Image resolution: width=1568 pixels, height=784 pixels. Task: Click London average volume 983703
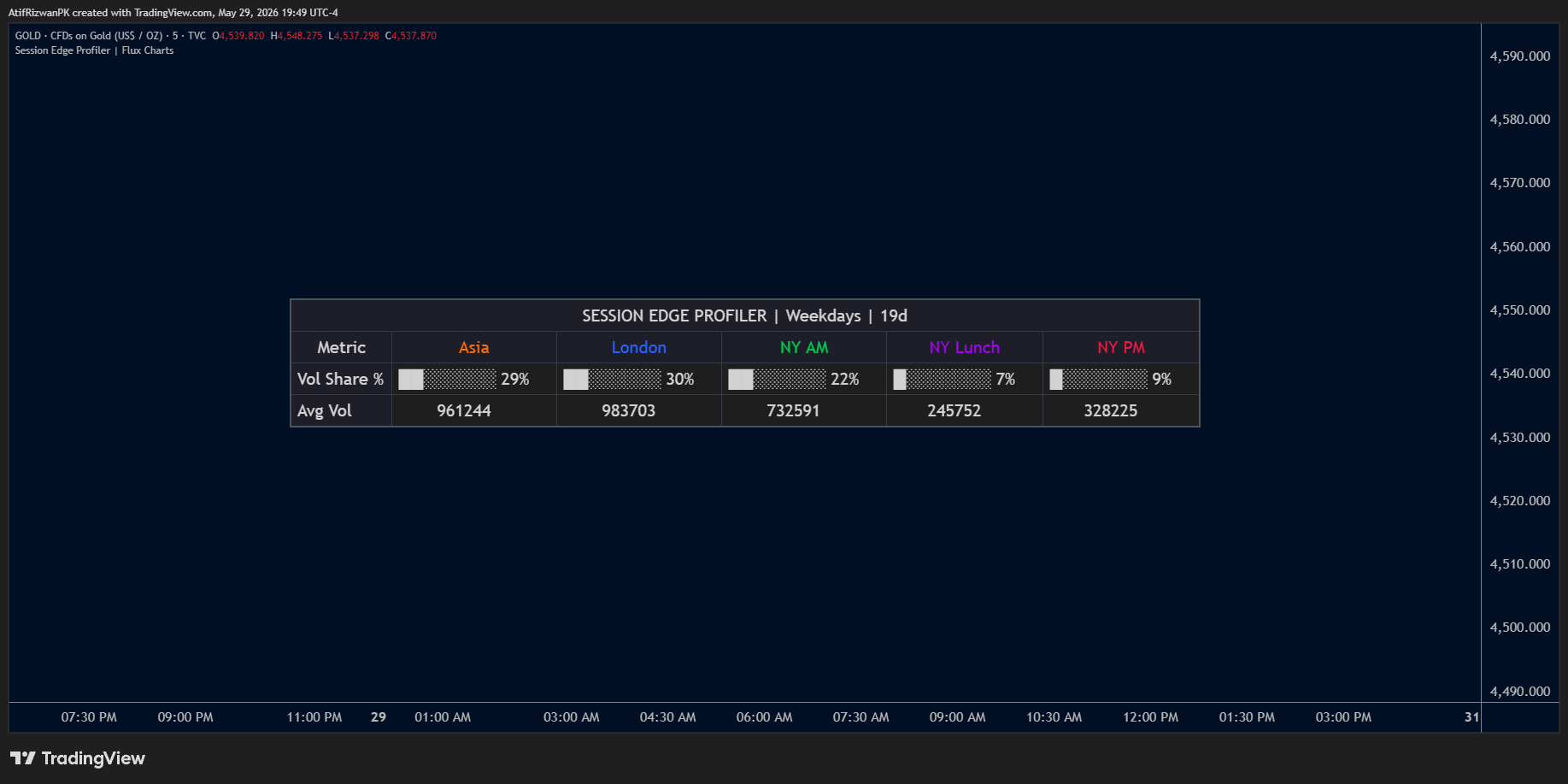(629, 410)
